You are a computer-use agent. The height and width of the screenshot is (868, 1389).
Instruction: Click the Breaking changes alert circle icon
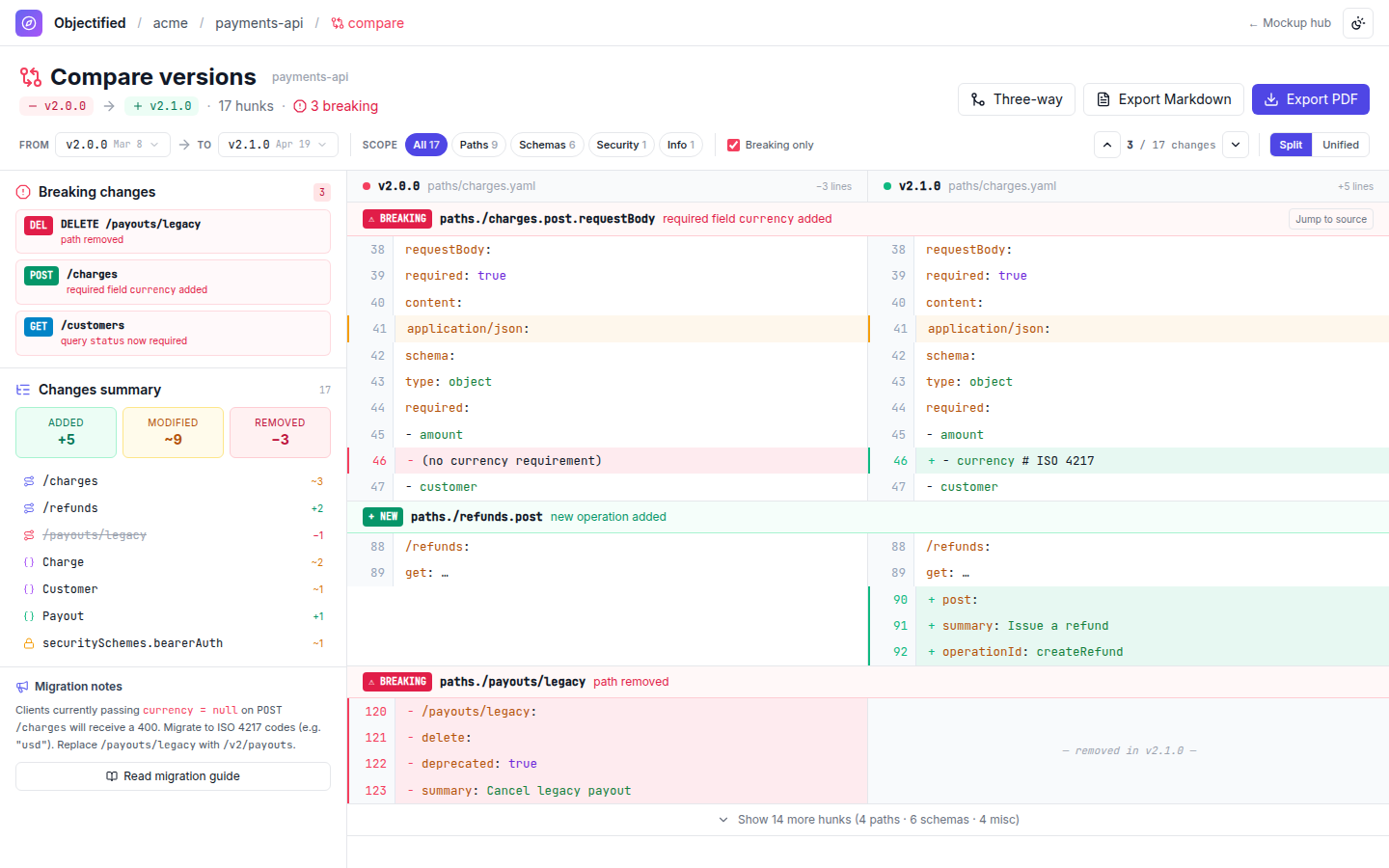(23, 192)
